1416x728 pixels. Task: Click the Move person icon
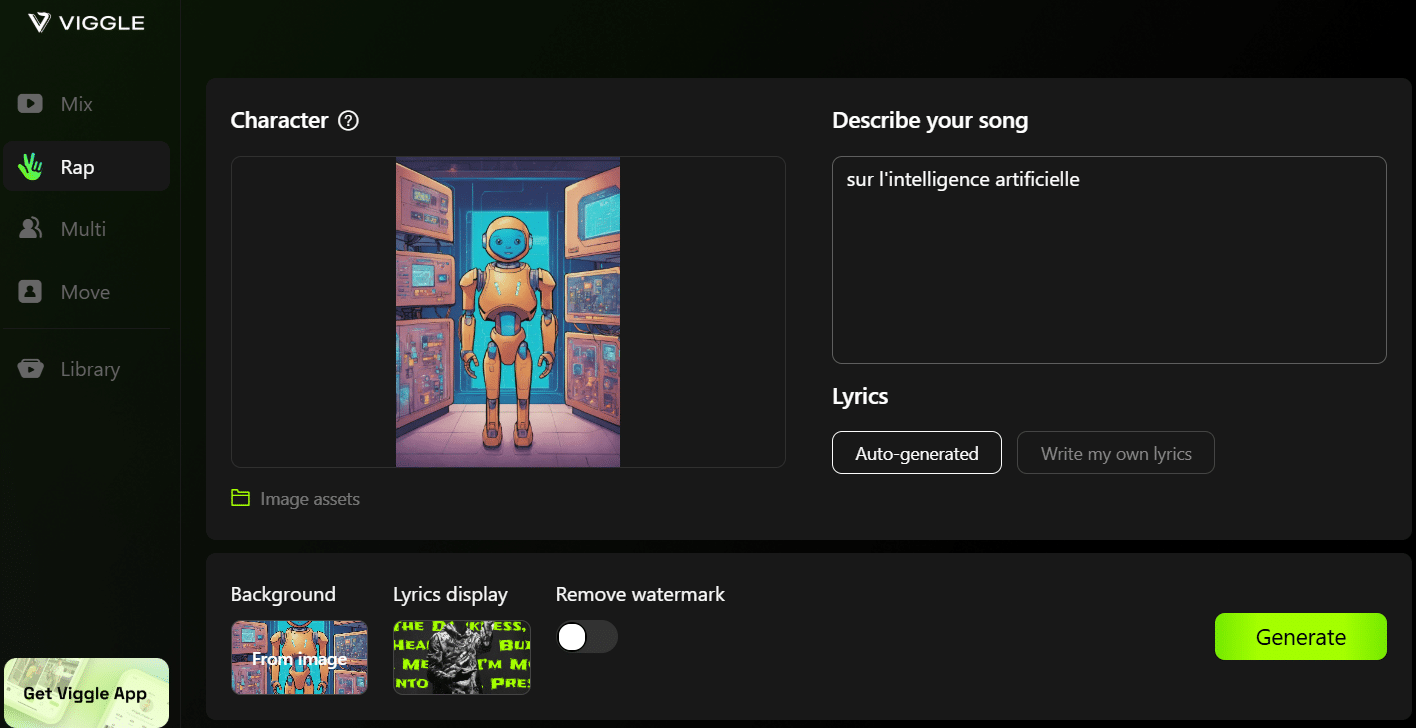tap(29, 291)
